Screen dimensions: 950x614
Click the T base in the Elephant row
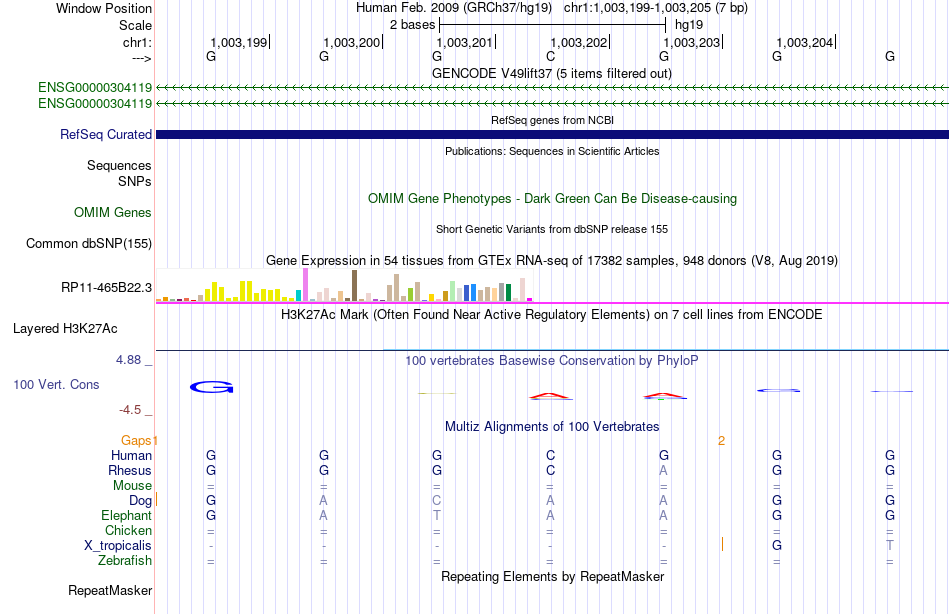(x=437, y=516)
